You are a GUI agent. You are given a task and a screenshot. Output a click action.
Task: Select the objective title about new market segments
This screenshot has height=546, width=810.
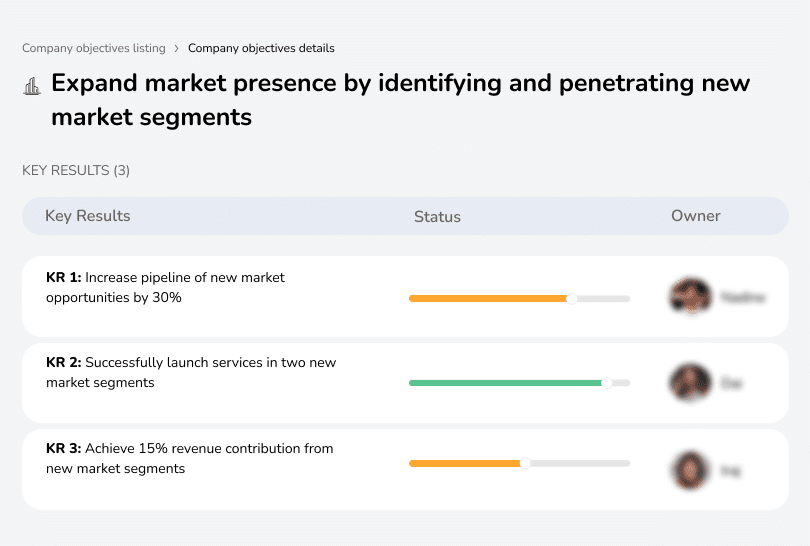coord(400,100)
